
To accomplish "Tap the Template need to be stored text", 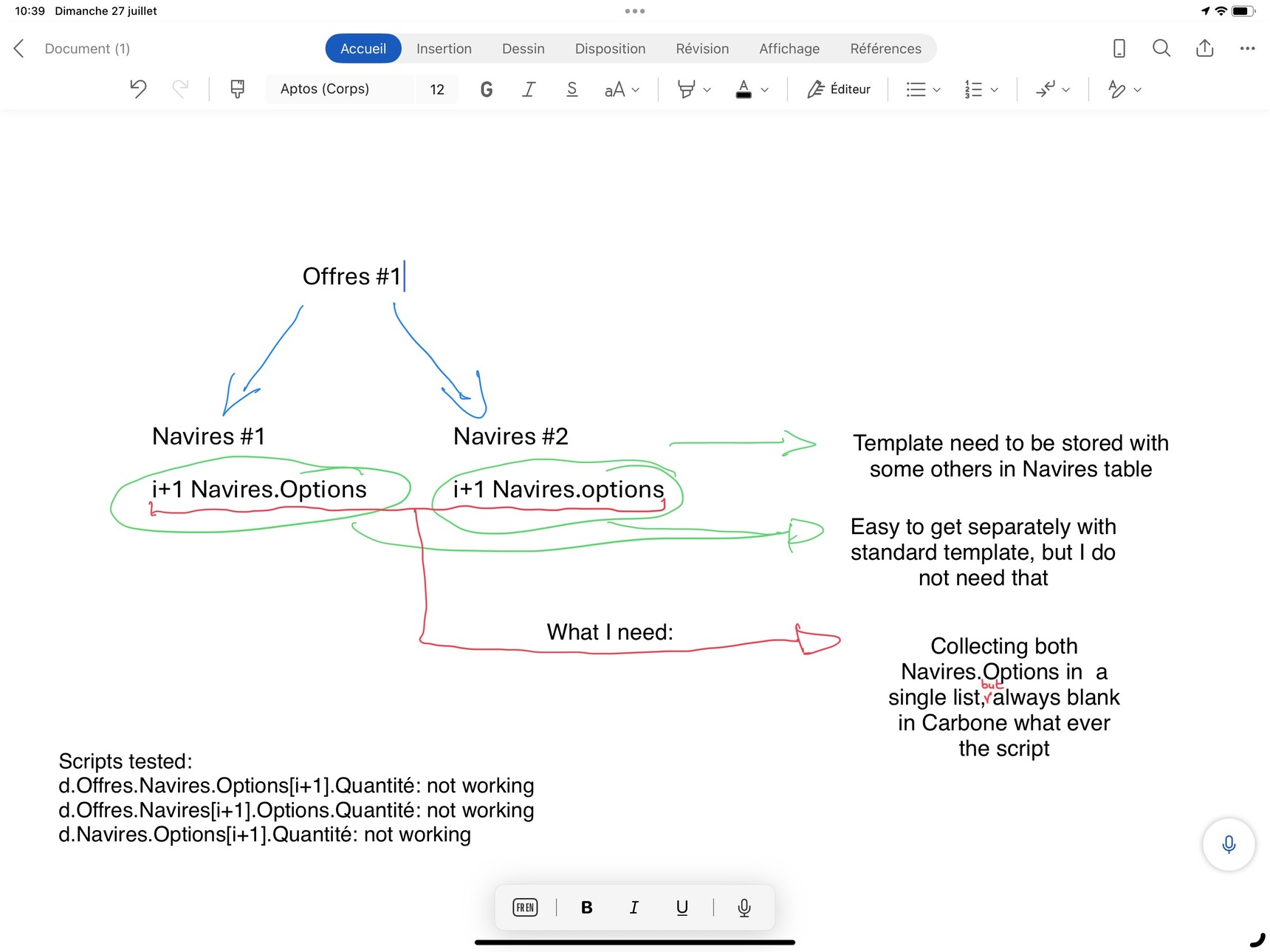I will tap(1011, 456).
